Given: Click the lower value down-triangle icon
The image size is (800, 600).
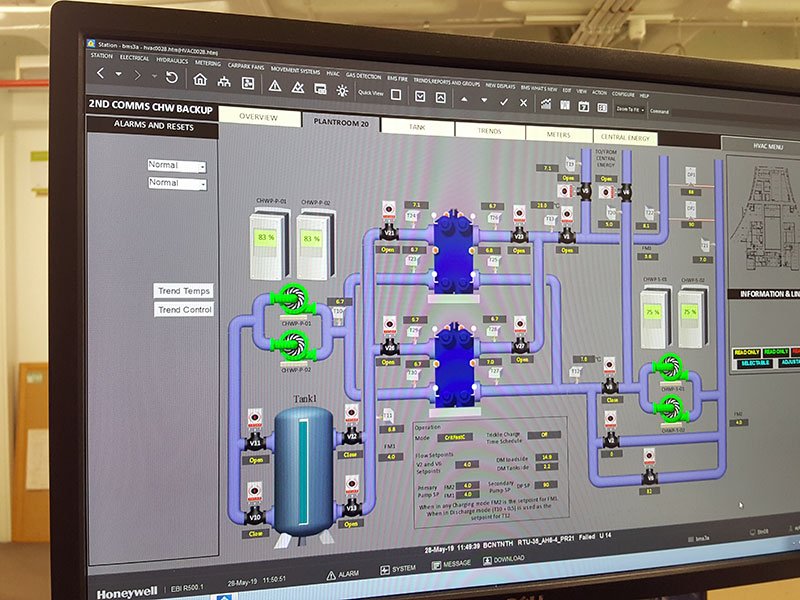Looking at the screenshot, I should pyautogui.click(x=484, y=101).
